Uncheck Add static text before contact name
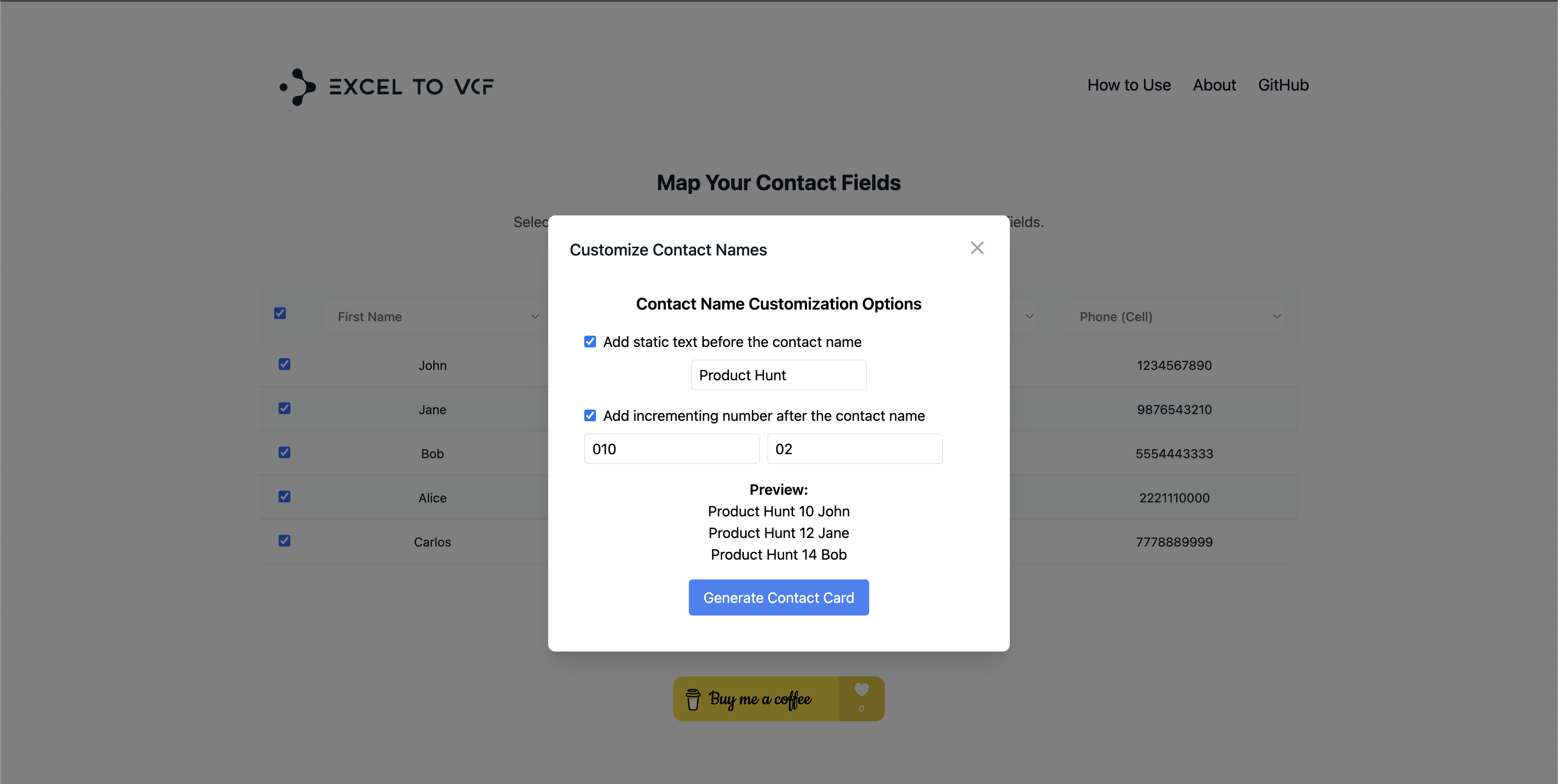The height and width of the screenshot is (784, 1558). [590, 342]
